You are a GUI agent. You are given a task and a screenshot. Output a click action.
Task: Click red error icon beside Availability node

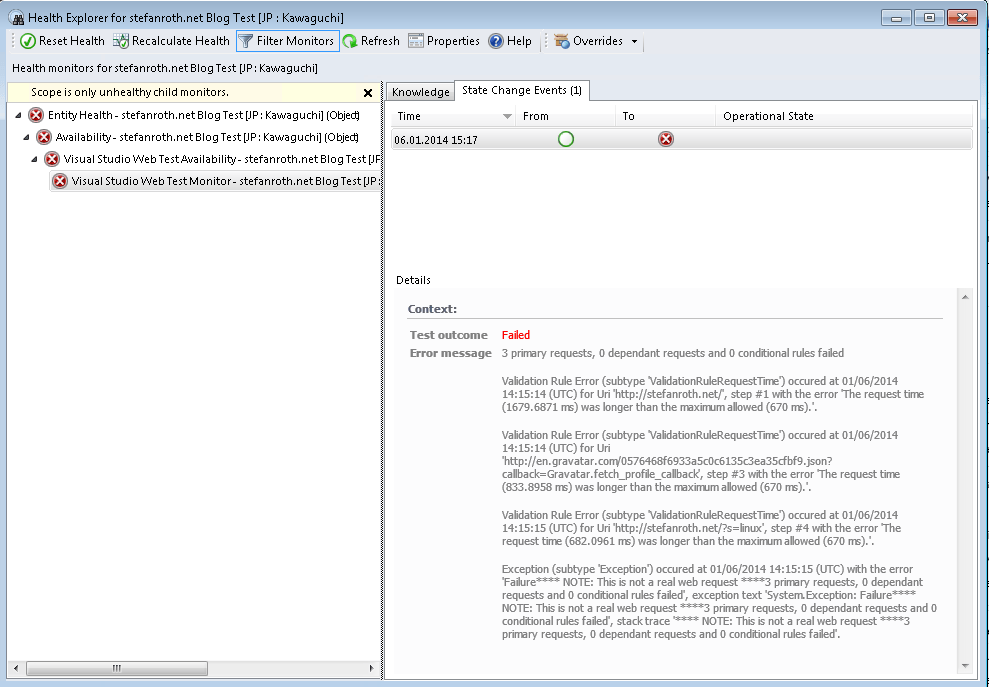point(44,137)
